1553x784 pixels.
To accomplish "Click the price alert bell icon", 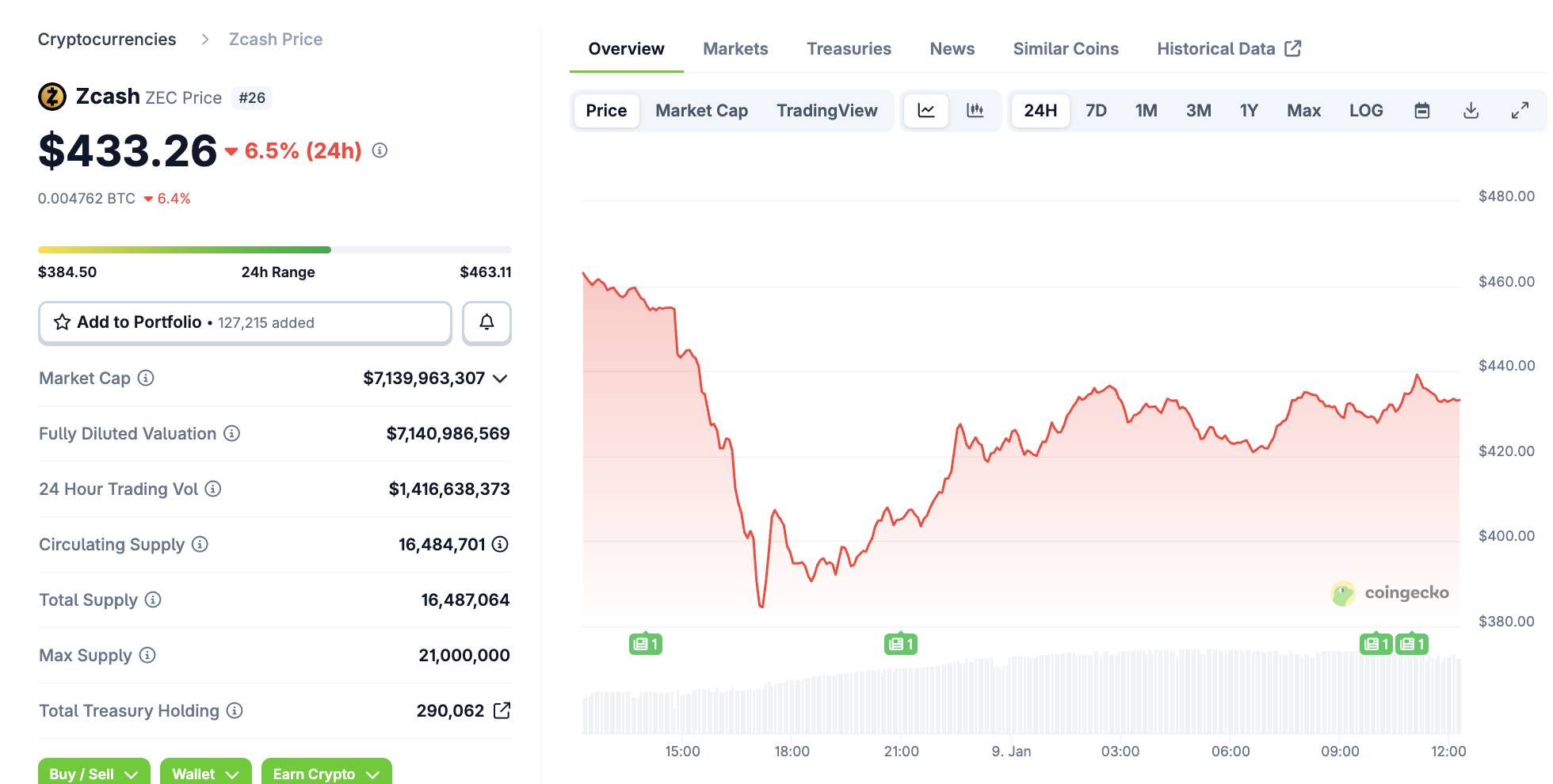I will click(487, 322).
